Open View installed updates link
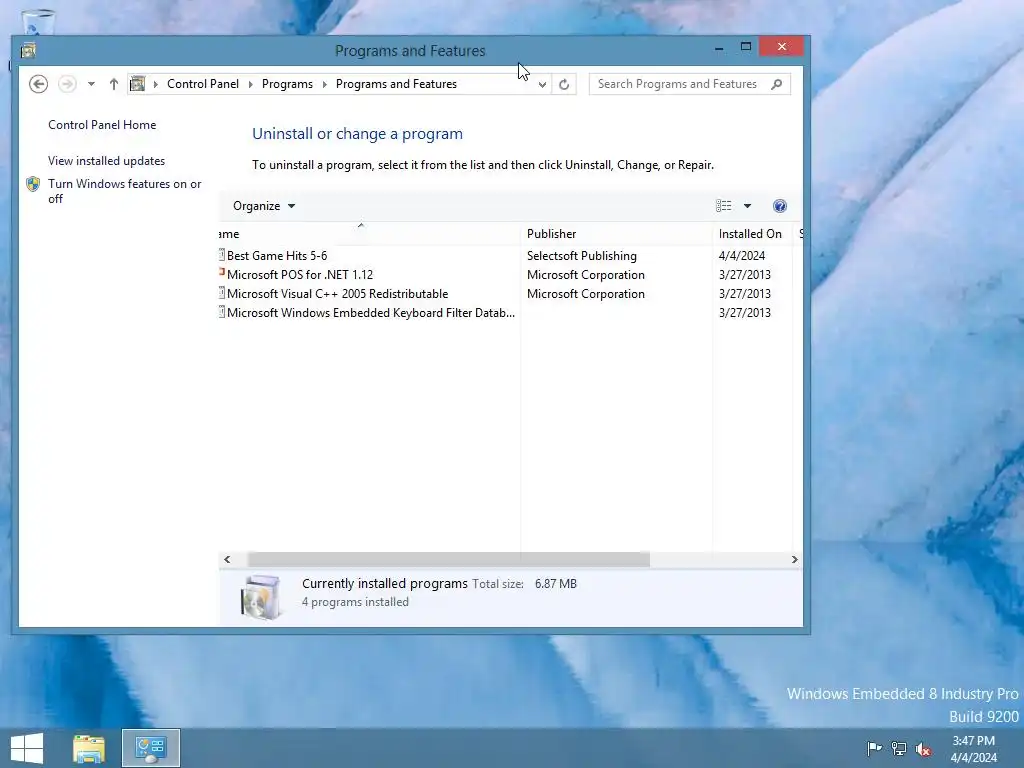Viewport: 1024px width, 768px height. tap(106, 161)
